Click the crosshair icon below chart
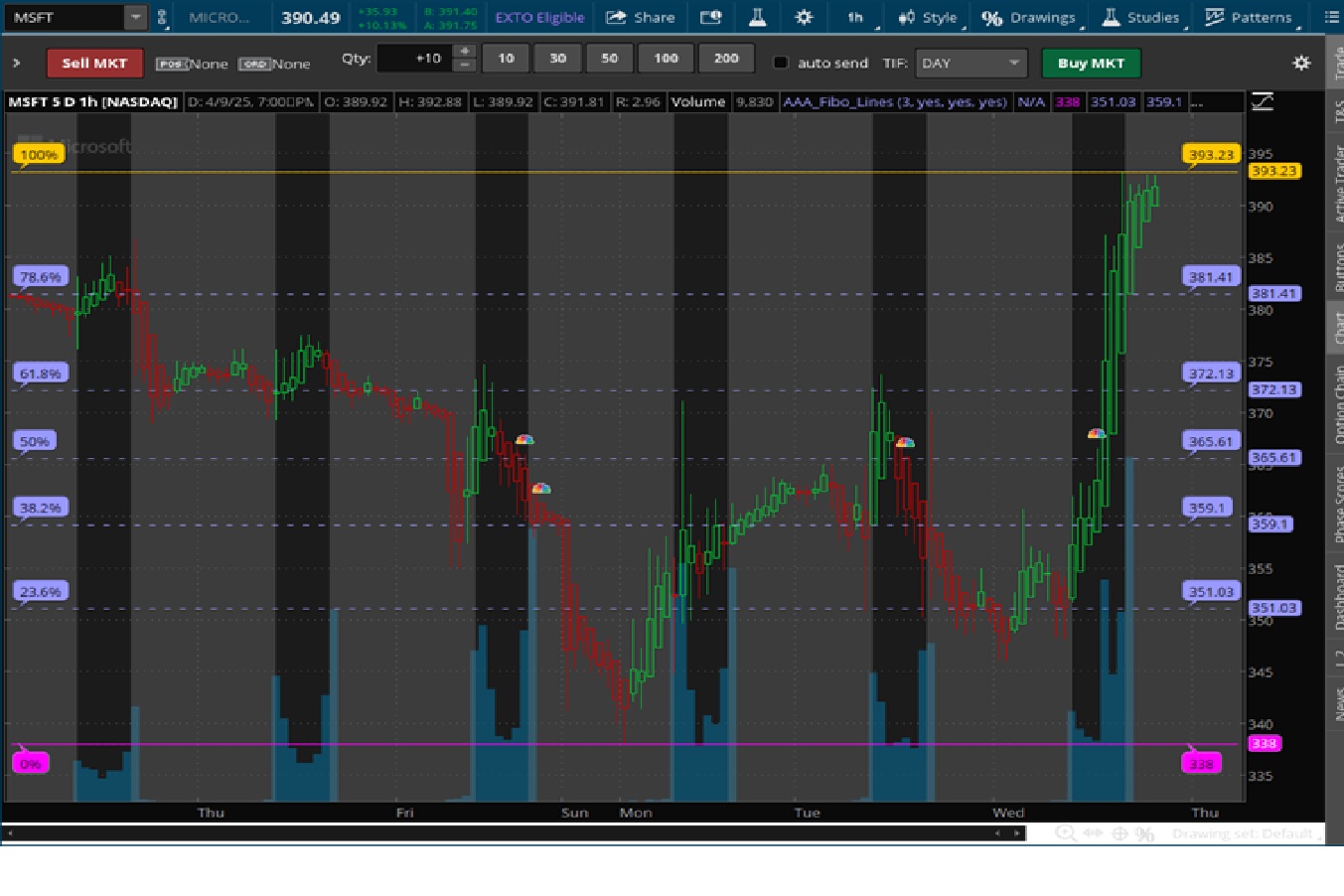The image size is (1344, 896). pyautogui.click(x=1119, y=833)
